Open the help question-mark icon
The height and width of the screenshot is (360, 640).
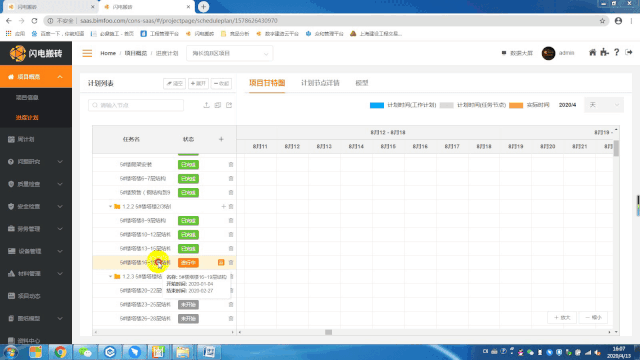[616, 52]
